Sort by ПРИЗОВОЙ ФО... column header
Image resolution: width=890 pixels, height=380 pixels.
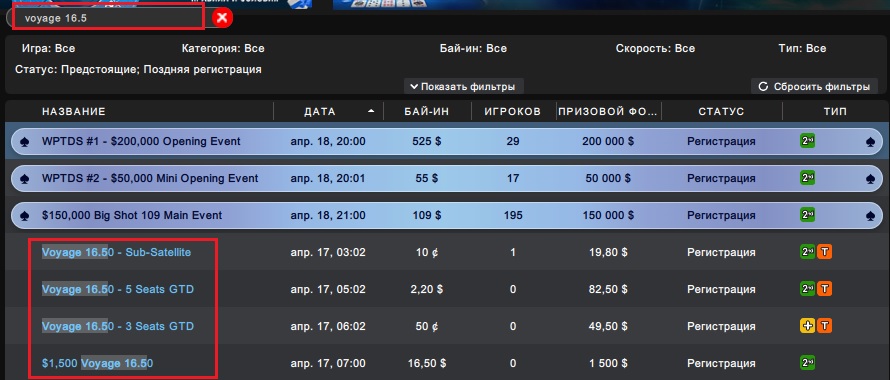pos(609,112)
